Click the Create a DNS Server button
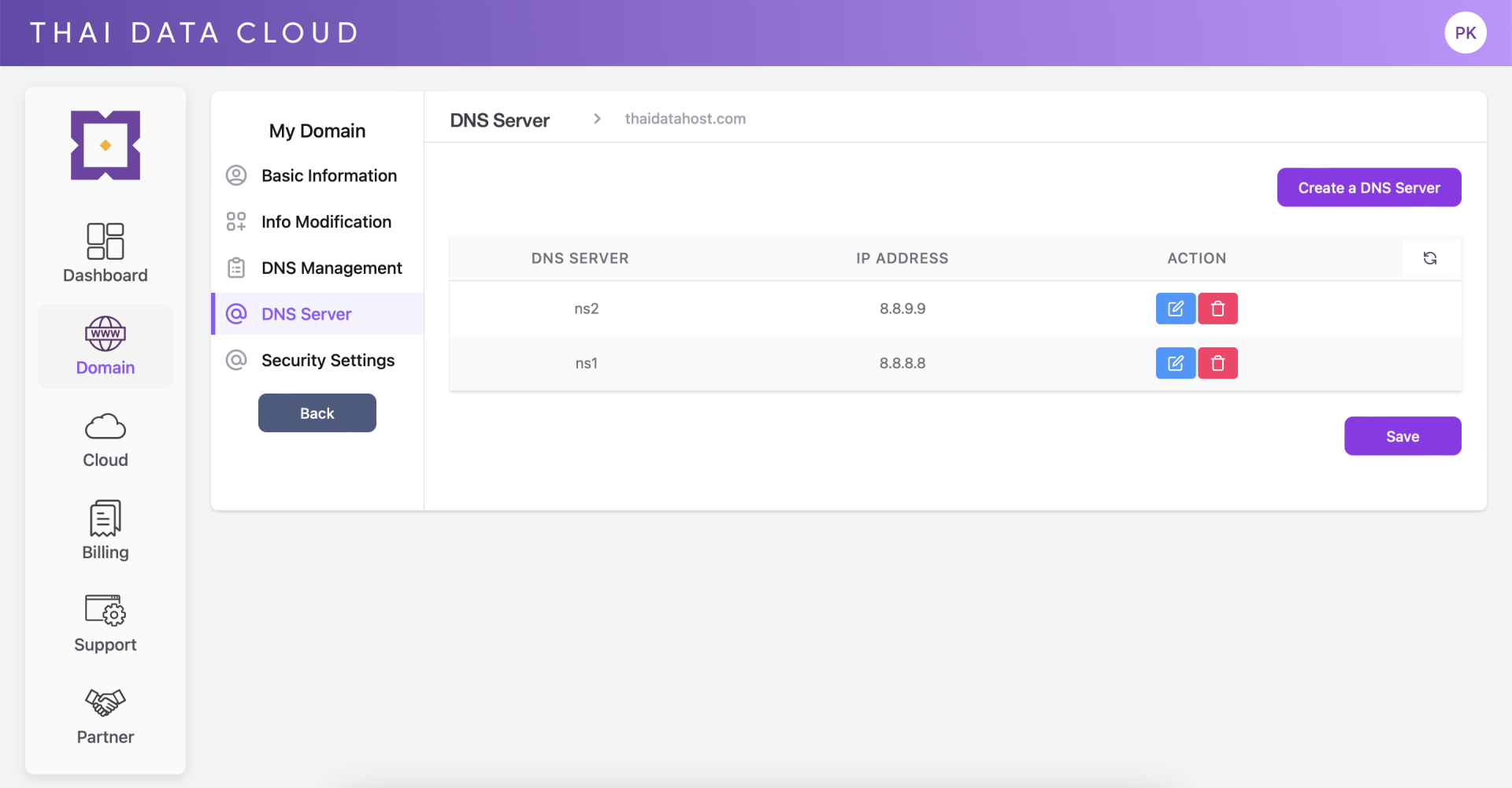 point(1369,187)
